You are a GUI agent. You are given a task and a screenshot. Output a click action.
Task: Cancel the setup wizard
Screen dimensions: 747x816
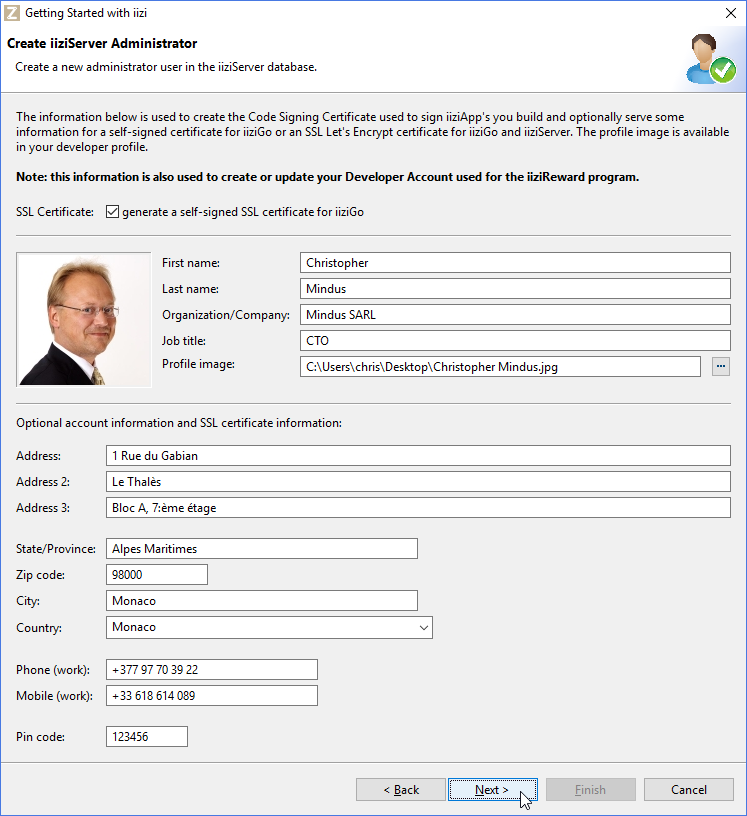coord(689,790)
